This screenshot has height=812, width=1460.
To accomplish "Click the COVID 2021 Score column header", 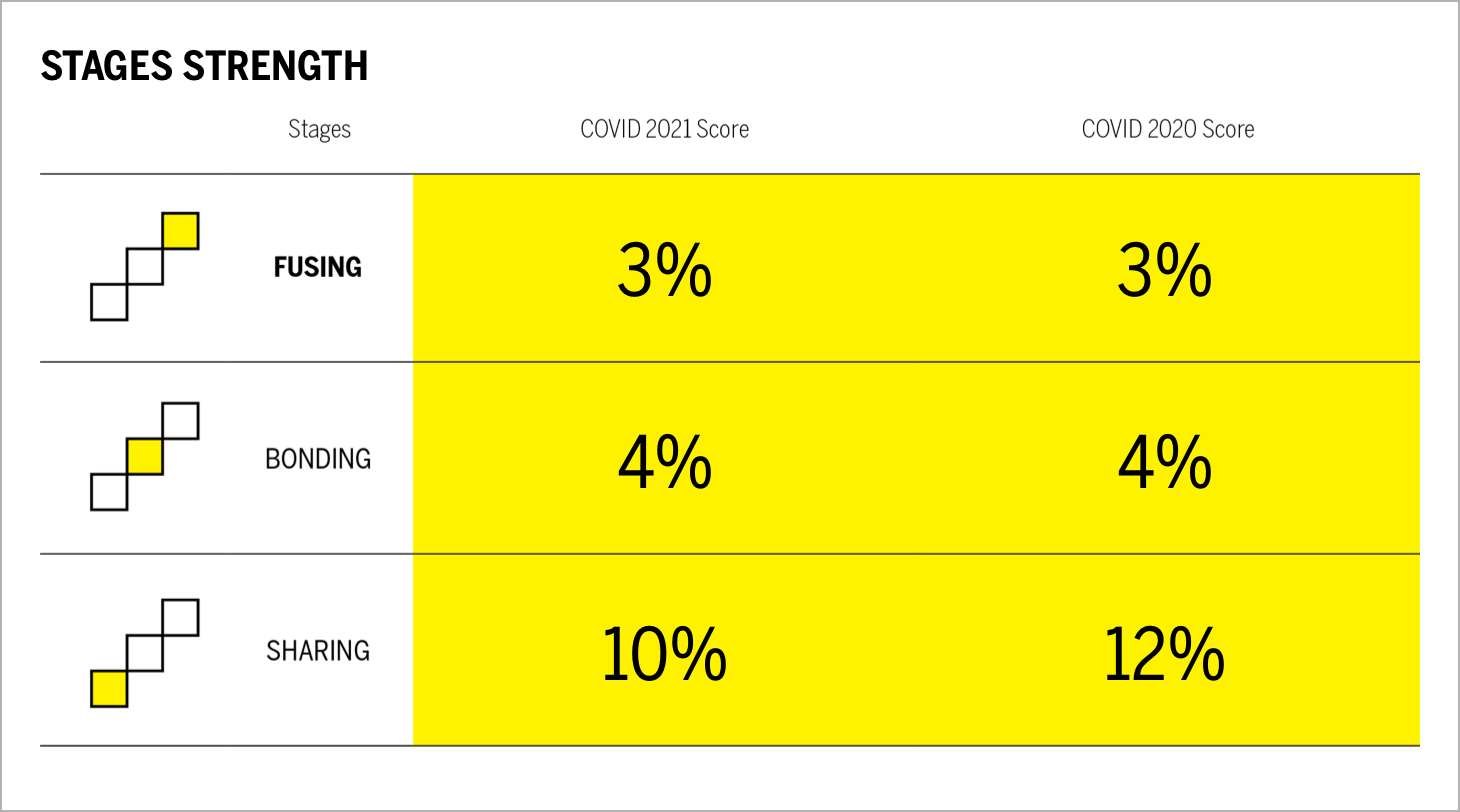I will coord(664,129).
